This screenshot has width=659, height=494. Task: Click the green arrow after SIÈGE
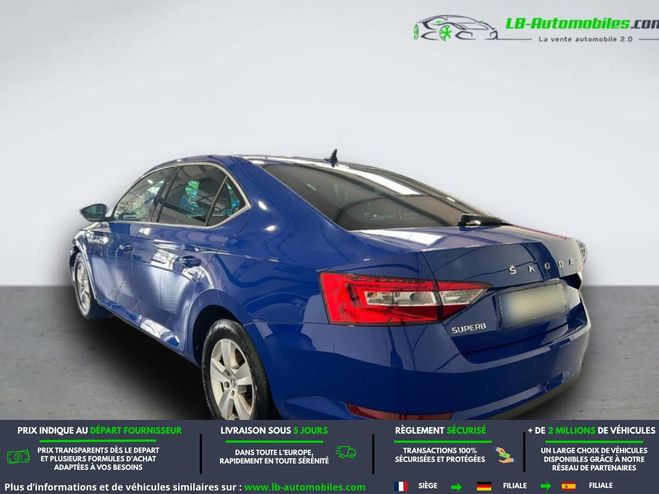point(456,487)
